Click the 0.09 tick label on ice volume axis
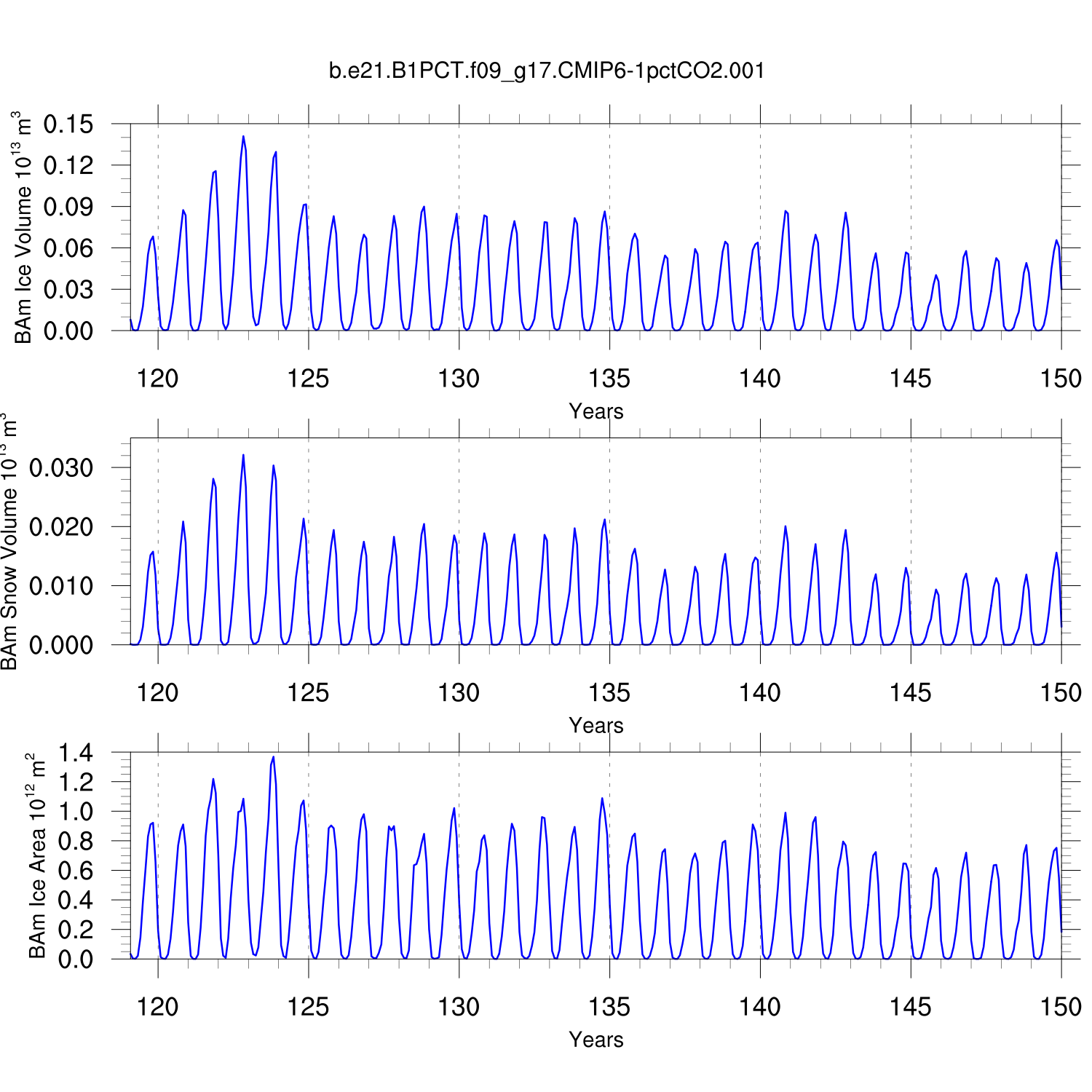 coord(68,207)
